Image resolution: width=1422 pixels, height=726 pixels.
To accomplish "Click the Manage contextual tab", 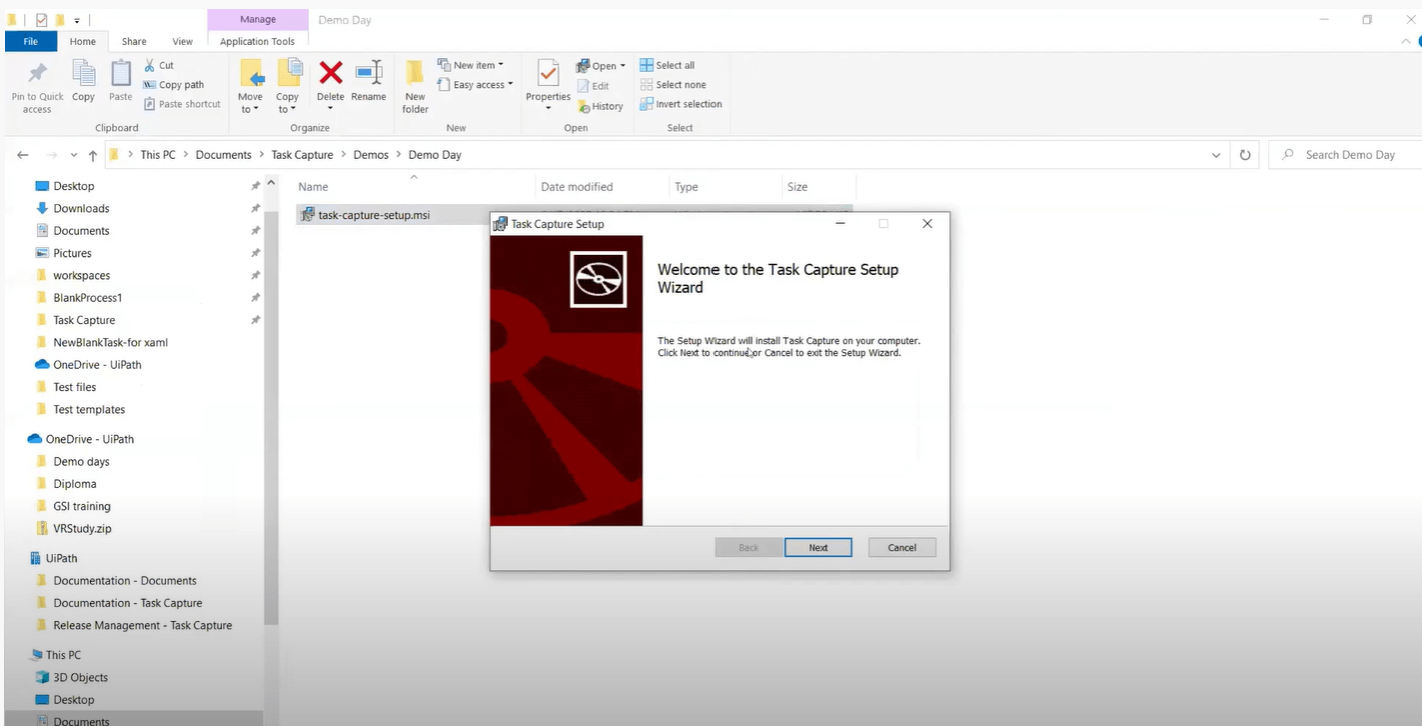I will tap(258, 19).
